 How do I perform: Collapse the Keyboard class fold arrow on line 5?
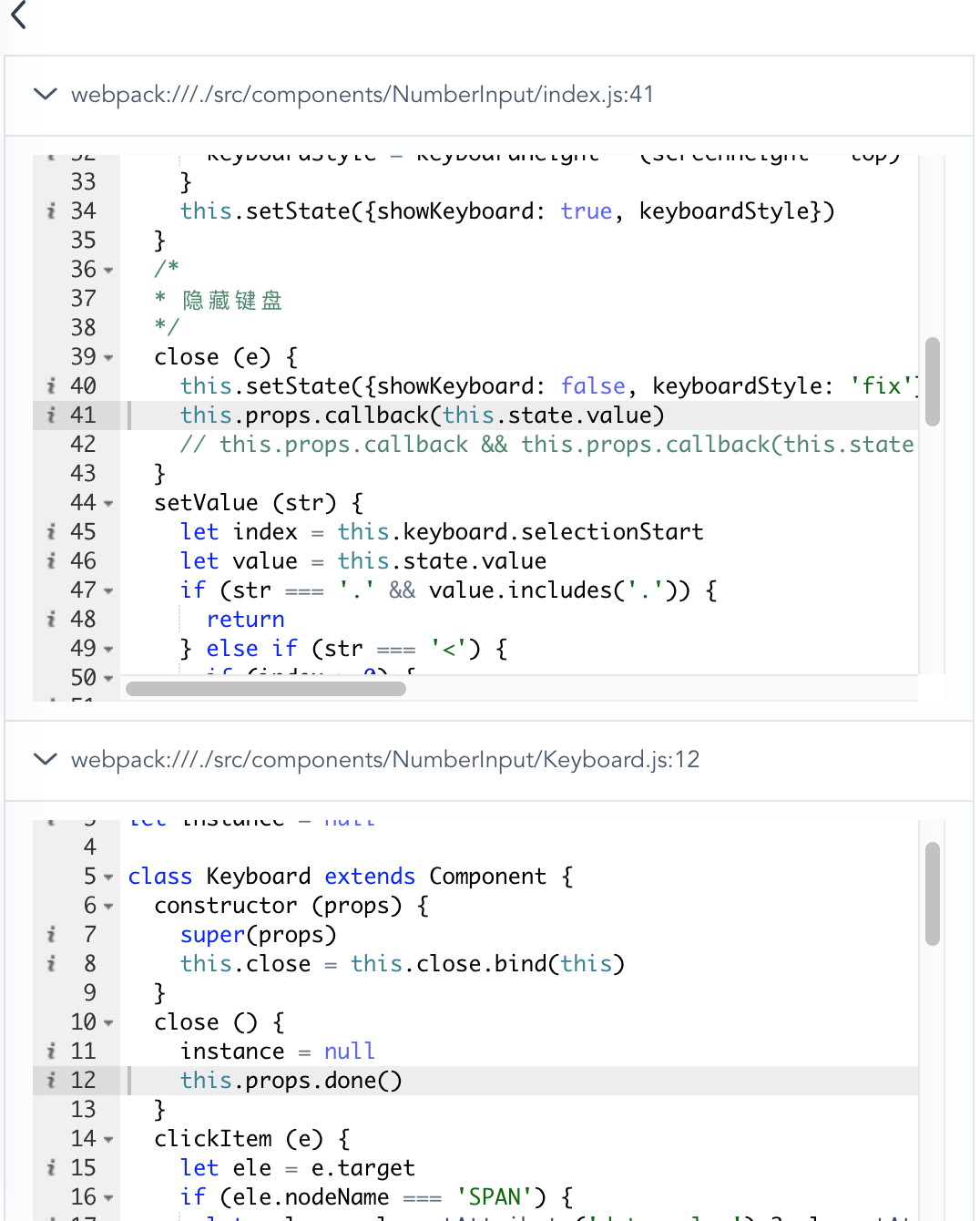[107, 877]
